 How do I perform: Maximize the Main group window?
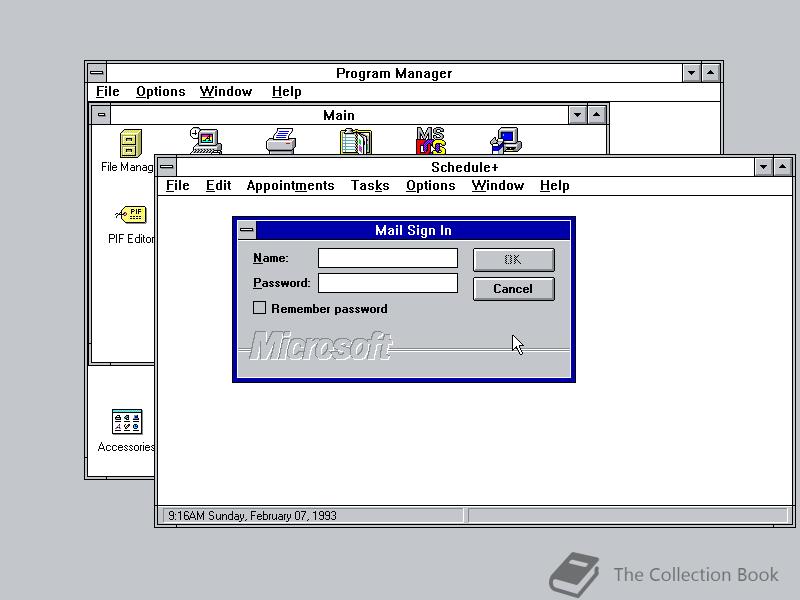[x=596, y=115]
